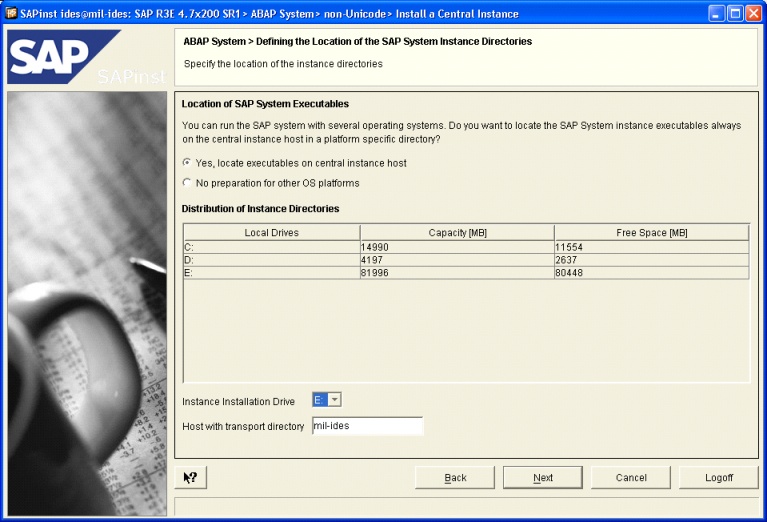
Task: Click capacity value 4197
Action: 371,260
